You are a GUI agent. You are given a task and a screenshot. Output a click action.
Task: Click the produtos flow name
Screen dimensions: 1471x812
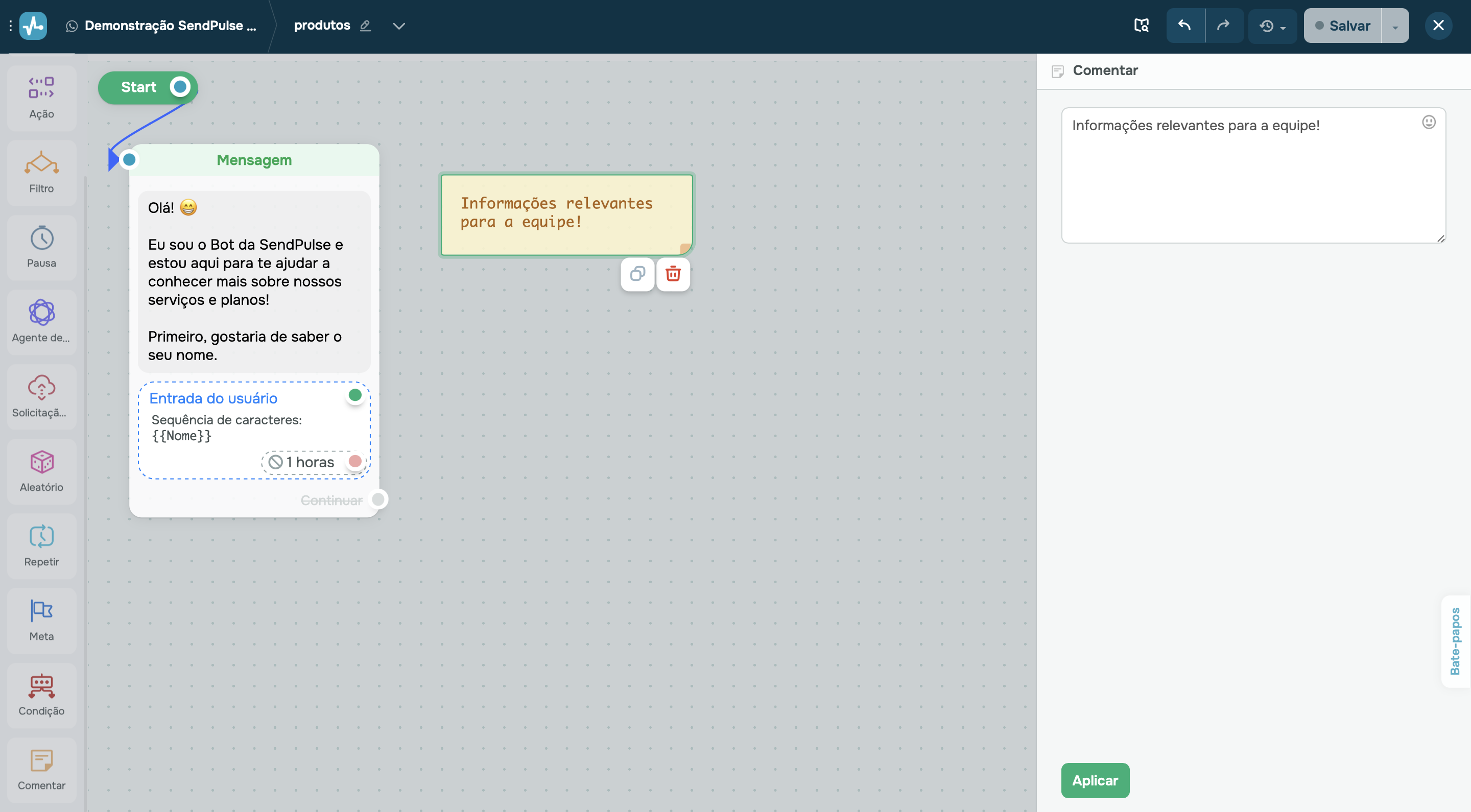tap(322, 26)
